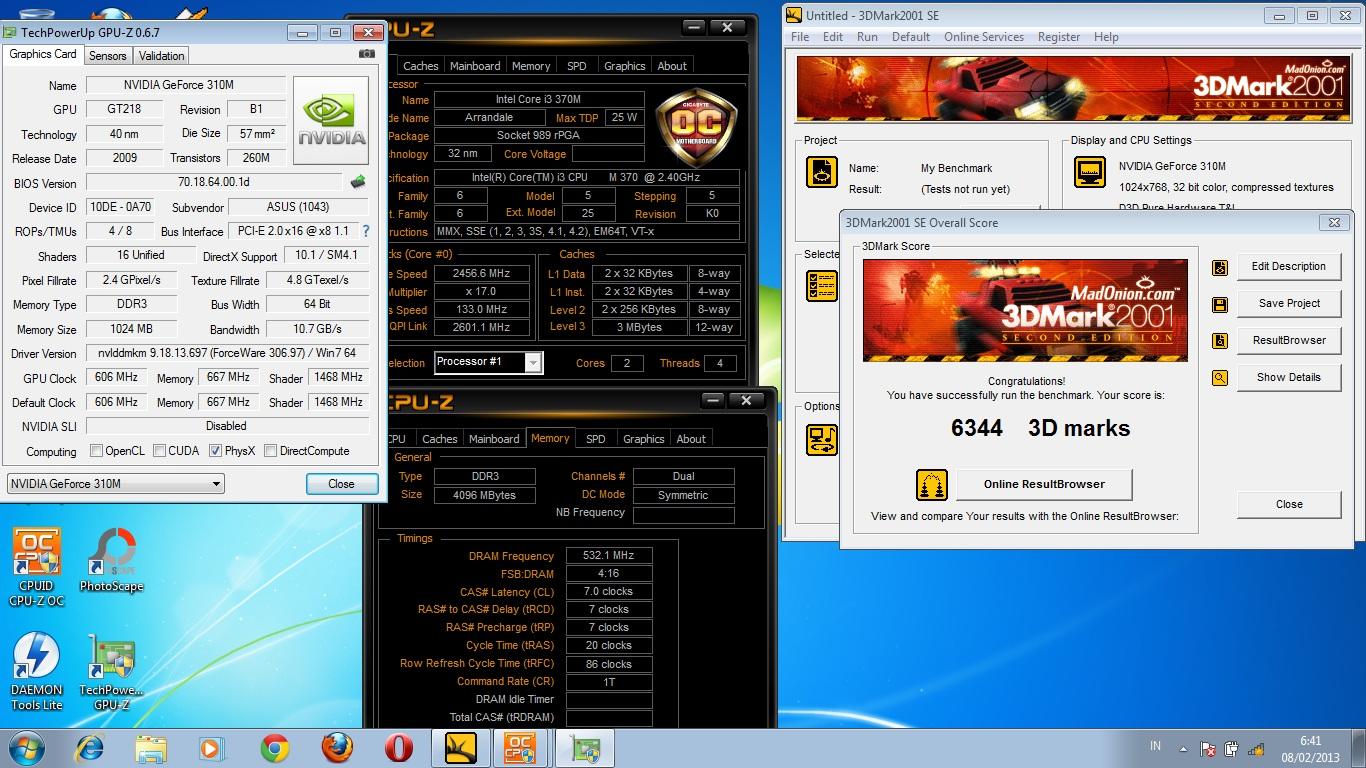The image size is (1366, 768).
Task: Click the Selected Tests checklist icon
Action: [822, 286]
